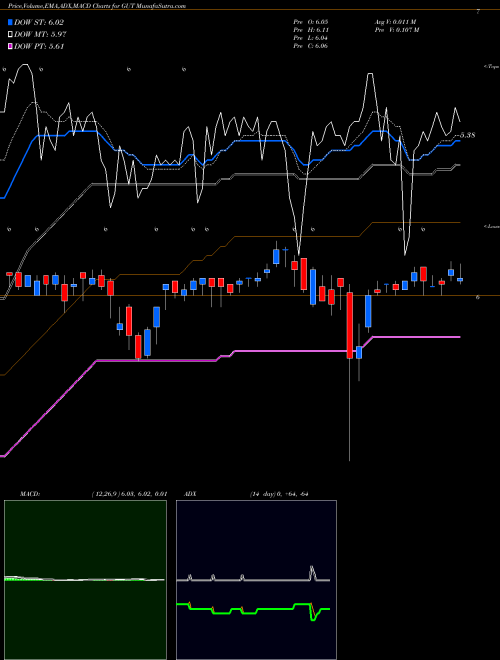The height and width of the screenshot is (660, 500).
Task: Click the 'Pre C: 6.06' value
Action: (x=311, y=45)
